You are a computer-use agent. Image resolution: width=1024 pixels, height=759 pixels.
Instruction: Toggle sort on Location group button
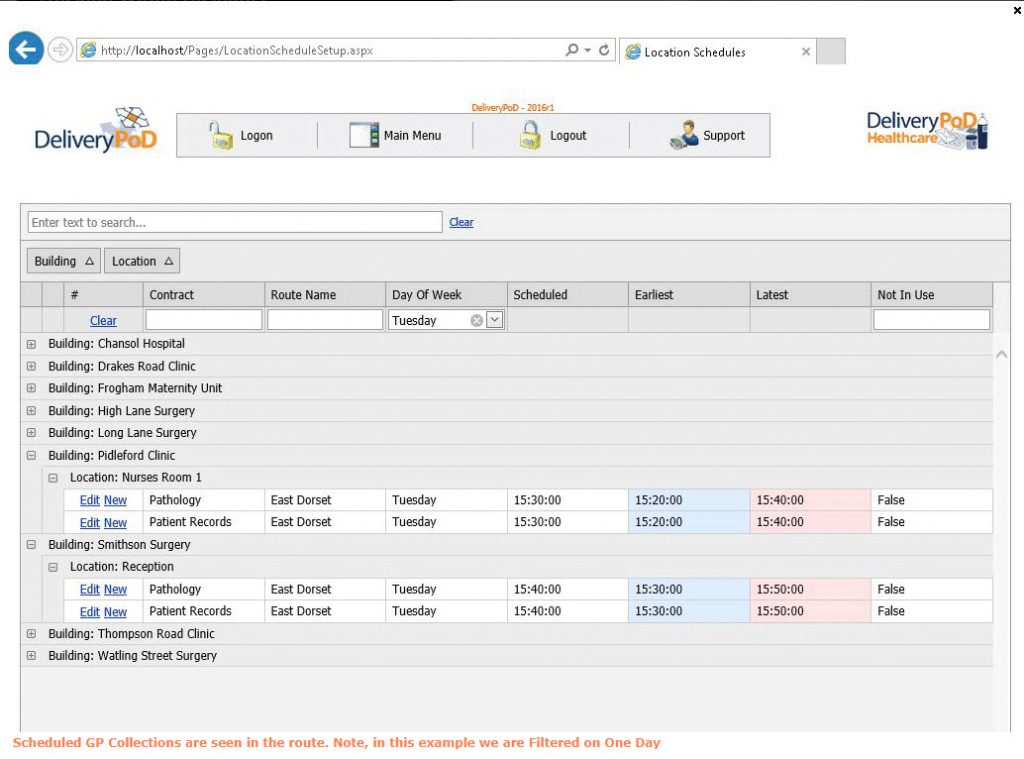[142, 262]
